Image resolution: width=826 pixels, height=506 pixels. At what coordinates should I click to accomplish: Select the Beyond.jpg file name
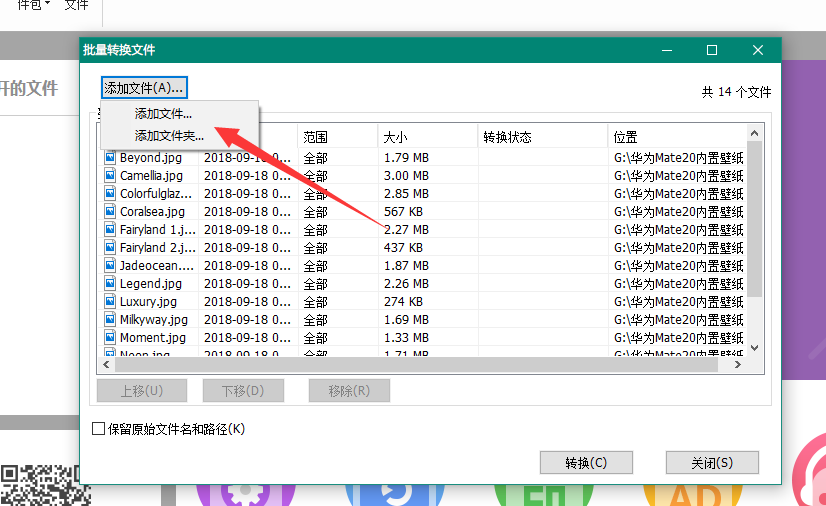pos(151,157)
